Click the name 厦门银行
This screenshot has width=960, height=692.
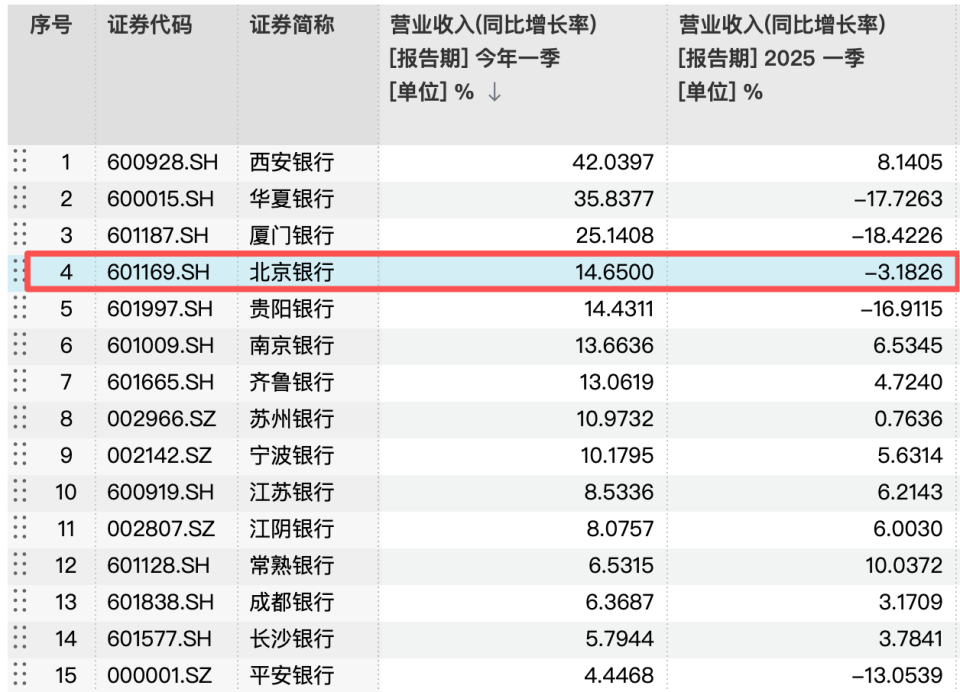coord(292,236)
